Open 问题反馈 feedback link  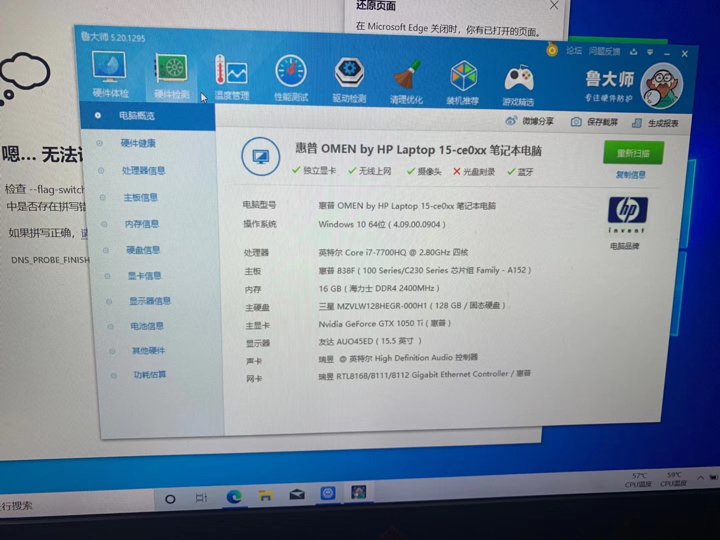click(604, 51)
